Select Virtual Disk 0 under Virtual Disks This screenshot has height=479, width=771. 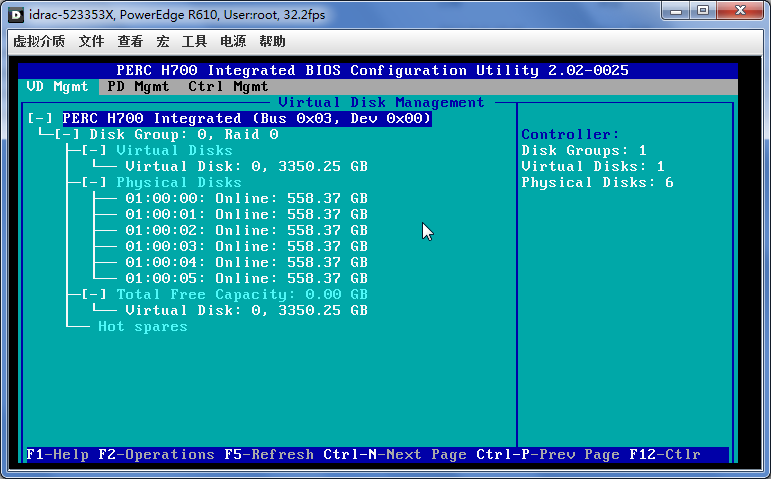246,166
